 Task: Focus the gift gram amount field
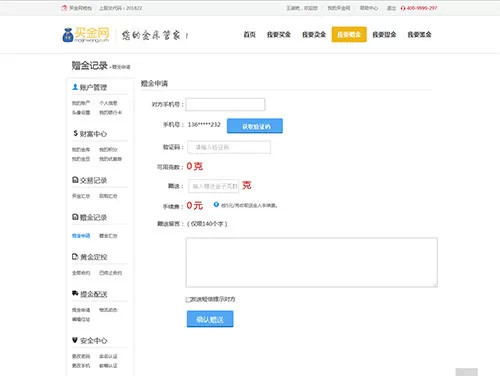tap(213, 186)
